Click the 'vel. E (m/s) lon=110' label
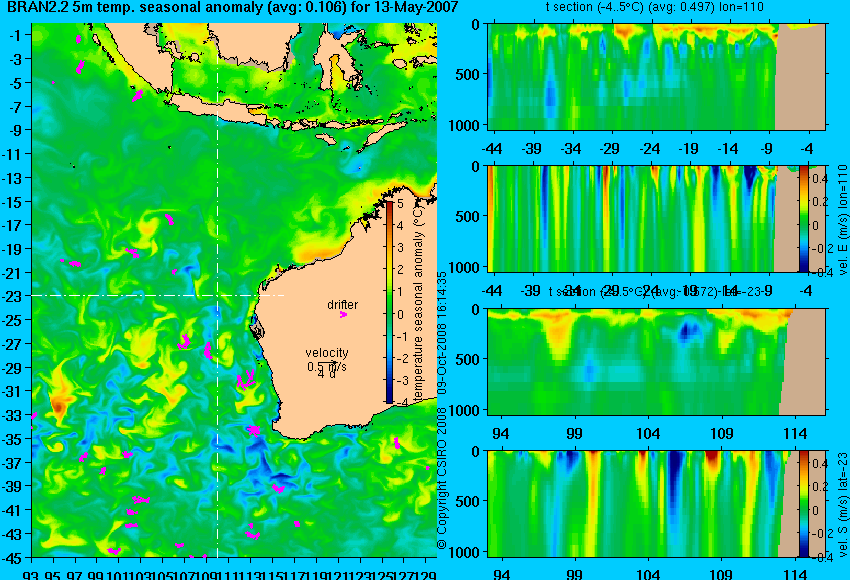The image size is (850, 580). [x=842, y=220]
